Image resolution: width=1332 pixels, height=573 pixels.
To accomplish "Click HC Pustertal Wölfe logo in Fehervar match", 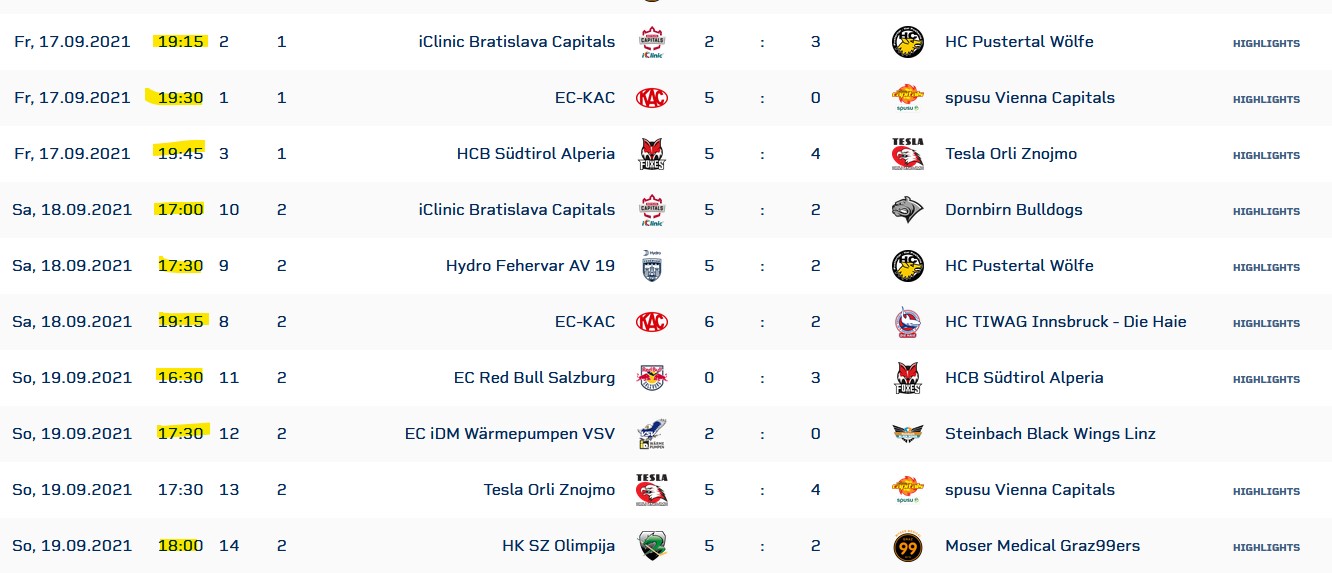I will pos(907,266).
